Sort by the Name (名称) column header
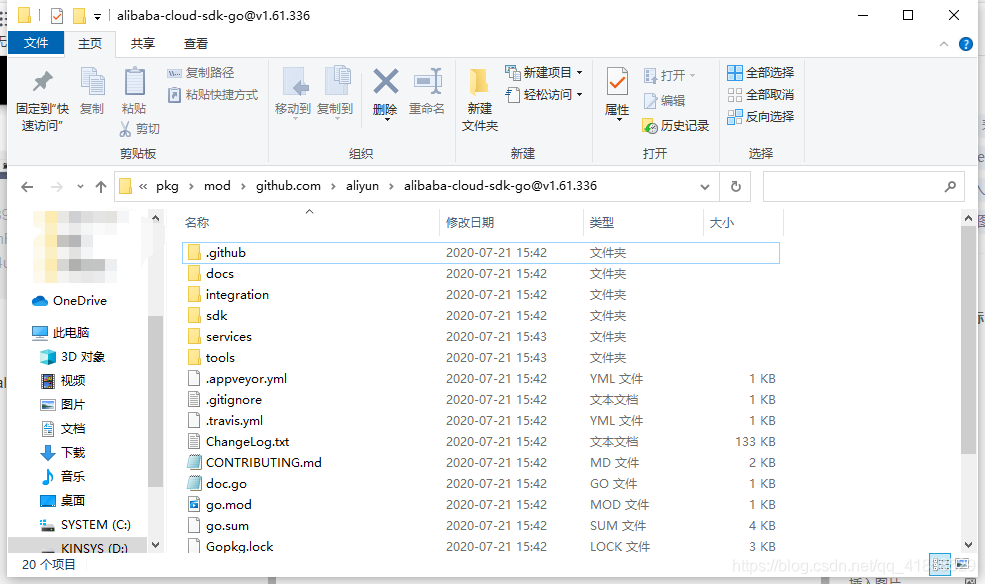The width and height of the screenshot is (985, 584). (197, 222)
